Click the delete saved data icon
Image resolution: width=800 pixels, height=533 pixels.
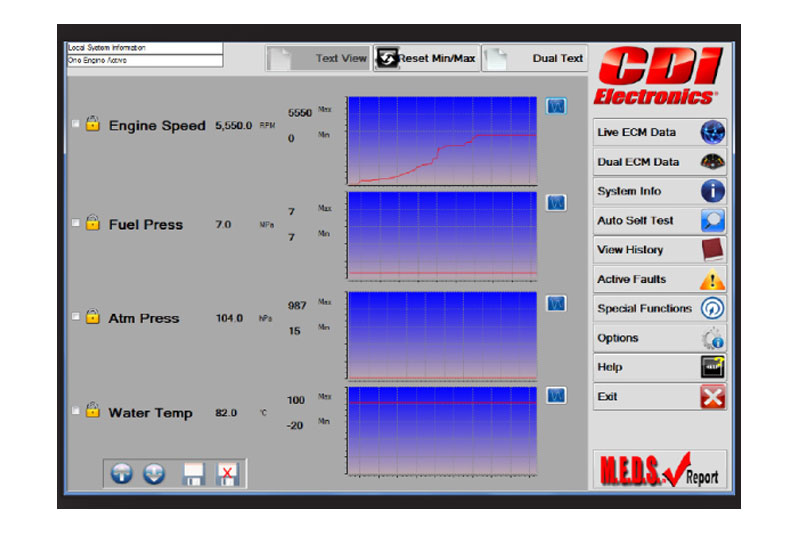[227, 474]
